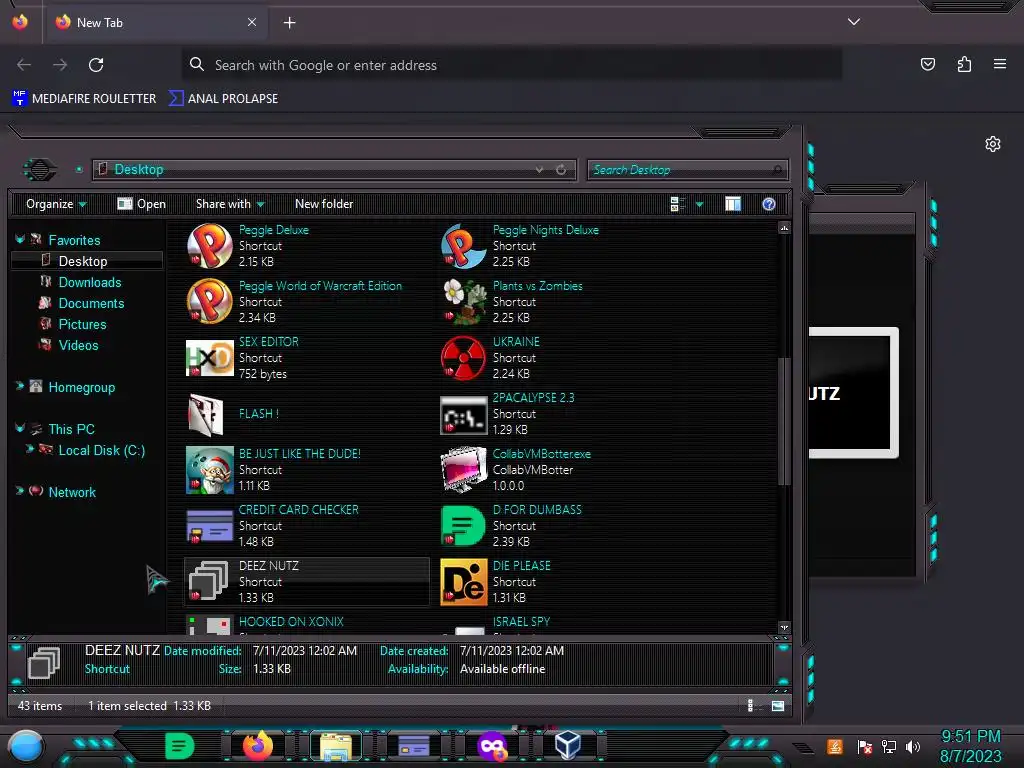Select the 2PACALYPSE 2.3 console icon

point(464,415)
